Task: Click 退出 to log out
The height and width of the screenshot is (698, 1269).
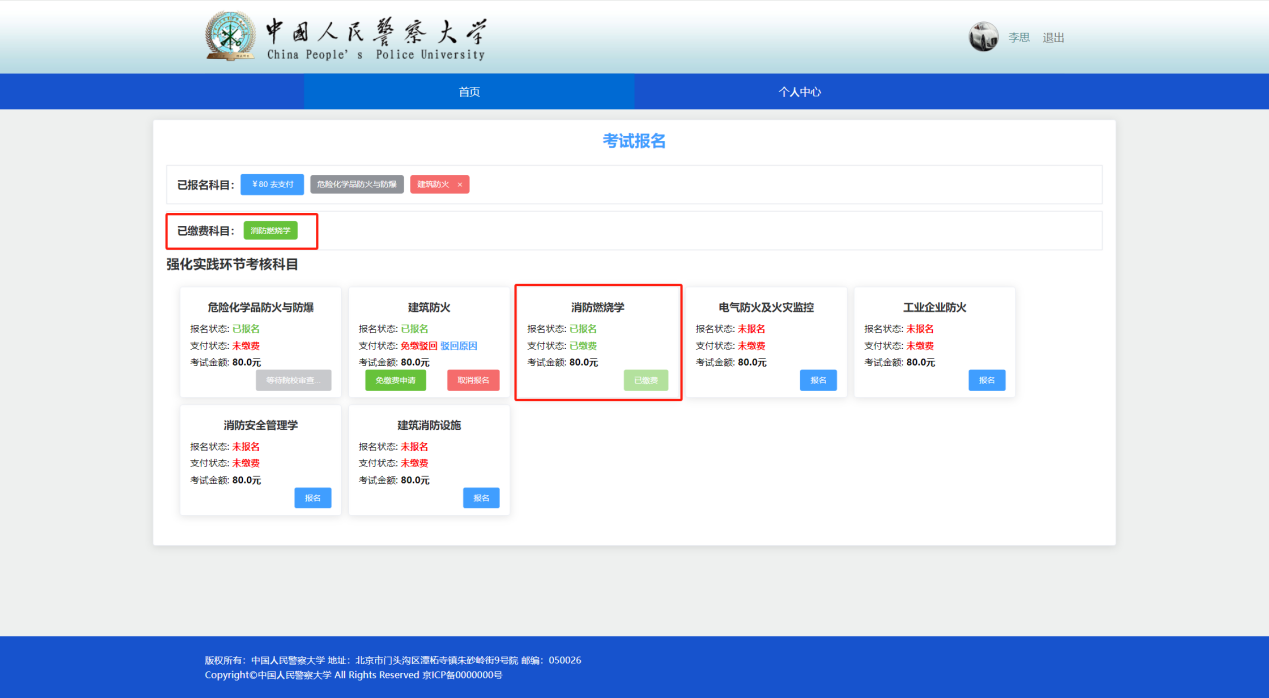Action: (1053, 38)
